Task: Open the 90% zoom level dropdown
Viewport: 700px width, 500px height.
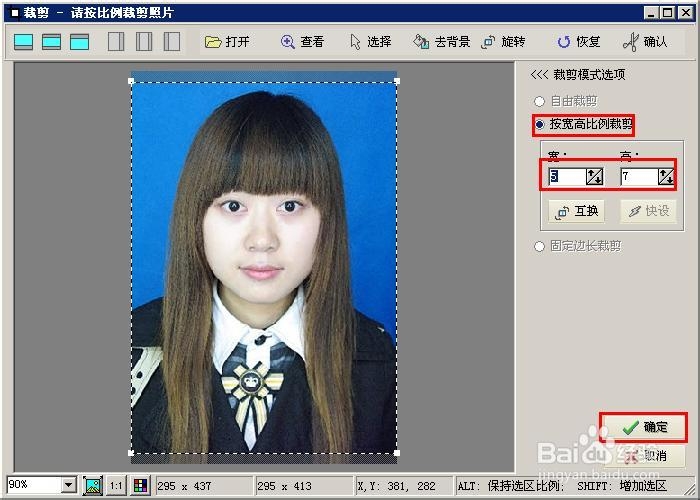Action: (x=69, y=485)
